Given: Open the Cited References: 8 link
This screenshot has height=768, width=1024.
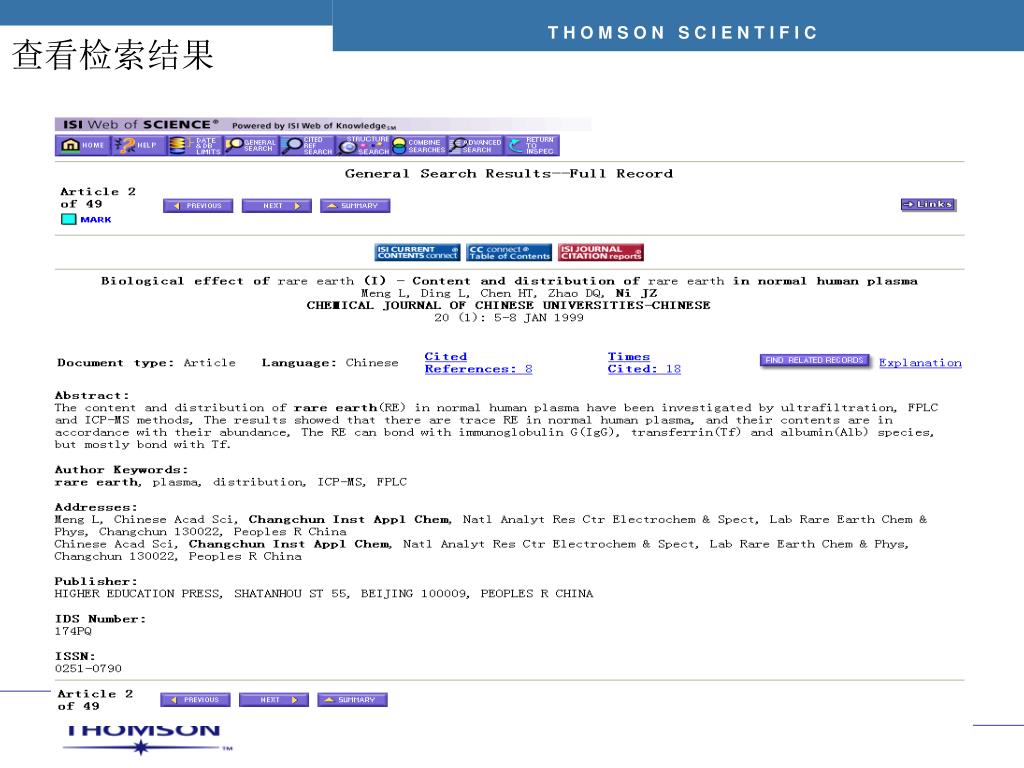Looking at the screenshot, I should [478, 362].
